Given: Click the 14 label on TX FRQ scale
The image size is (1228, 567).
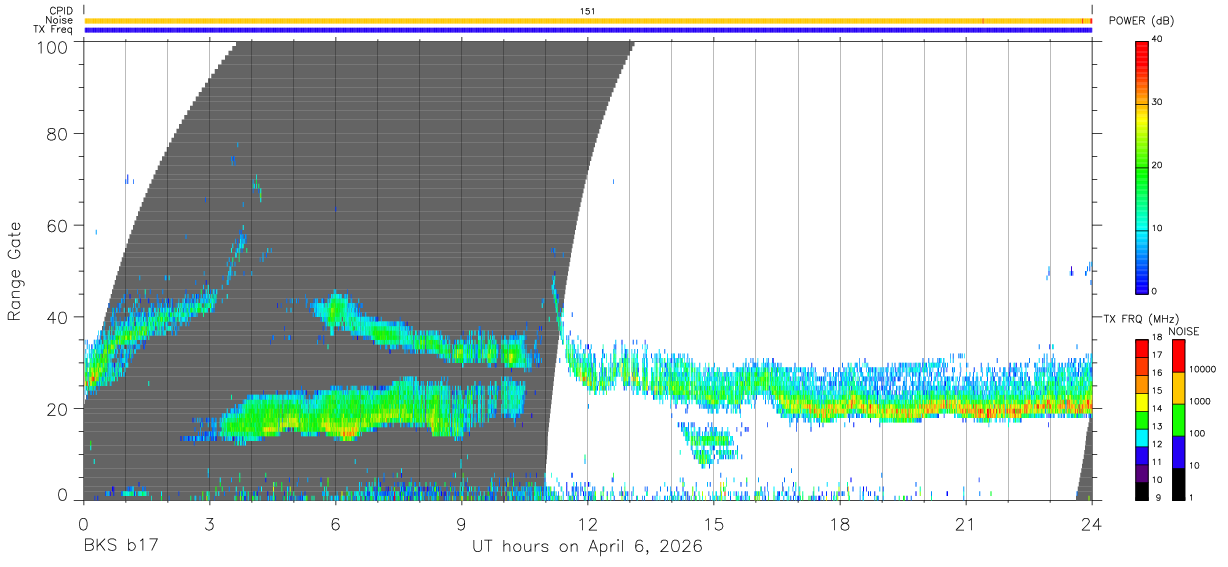Looking at the screenshot, I should [x=1157, y=409].
